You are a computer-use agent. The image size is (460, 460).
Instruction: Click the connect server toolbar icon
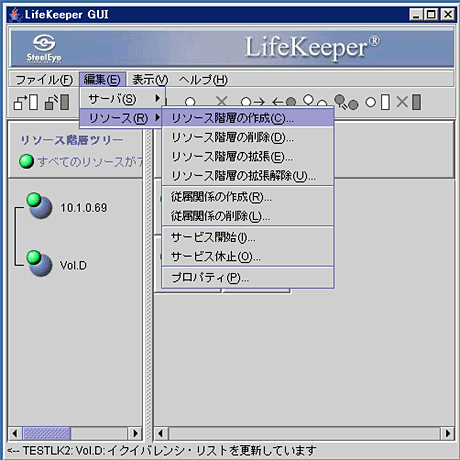(x=26, y=102)
